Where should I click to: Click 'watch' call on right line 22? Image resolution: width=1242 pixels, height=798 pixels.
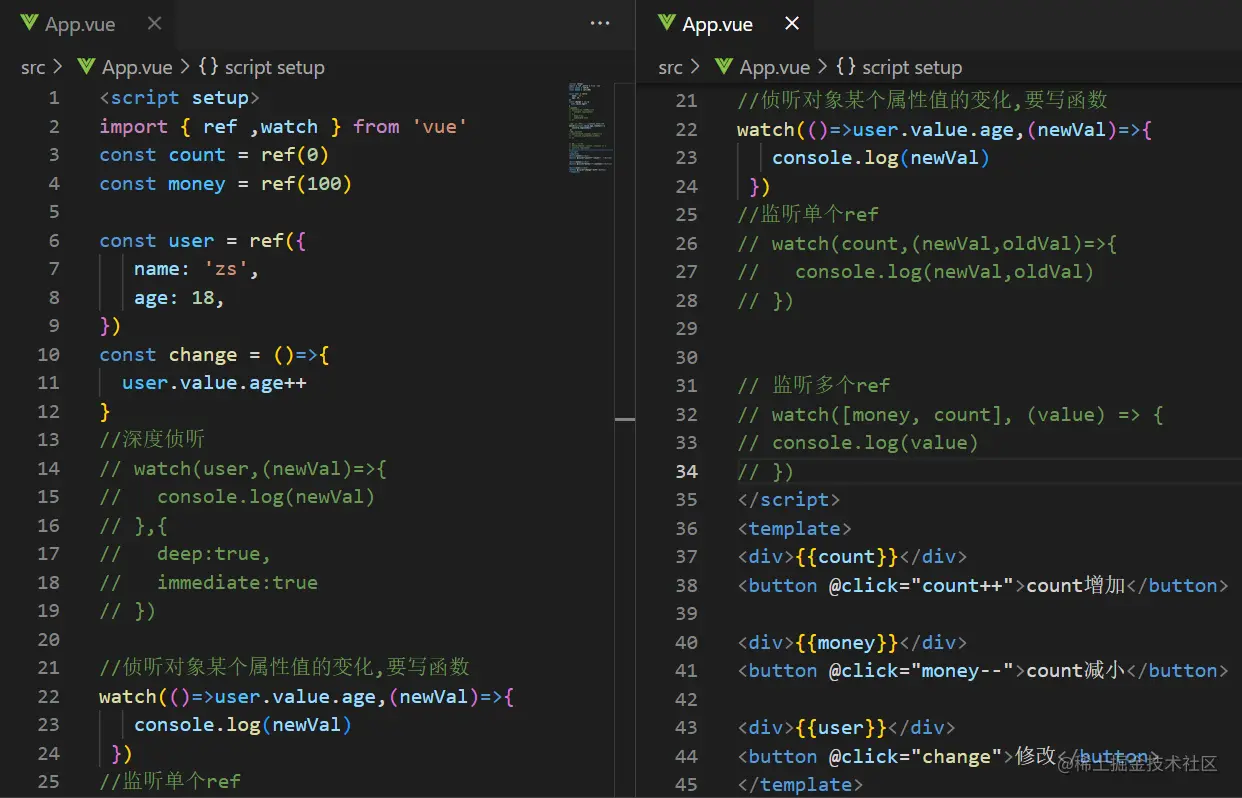[x=766, y=130]
